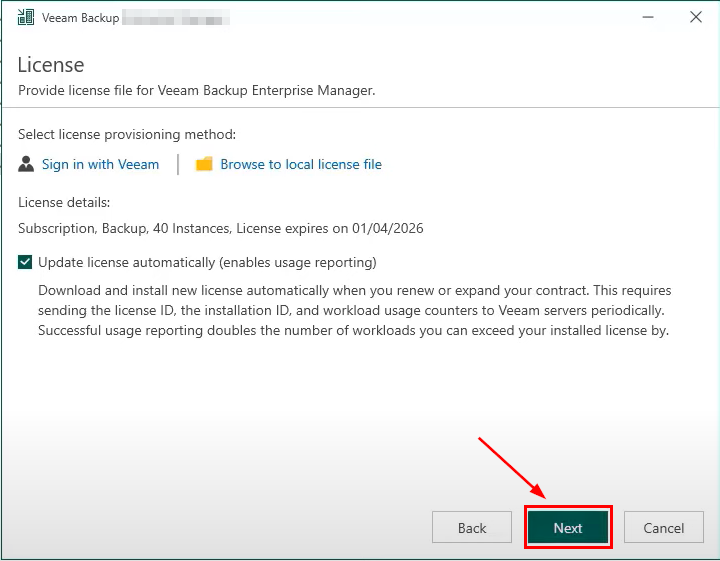Viewport: 720px width, 561px height.
Task: Close the Veeam Backup installer window
Action: (x=696, y=17)
